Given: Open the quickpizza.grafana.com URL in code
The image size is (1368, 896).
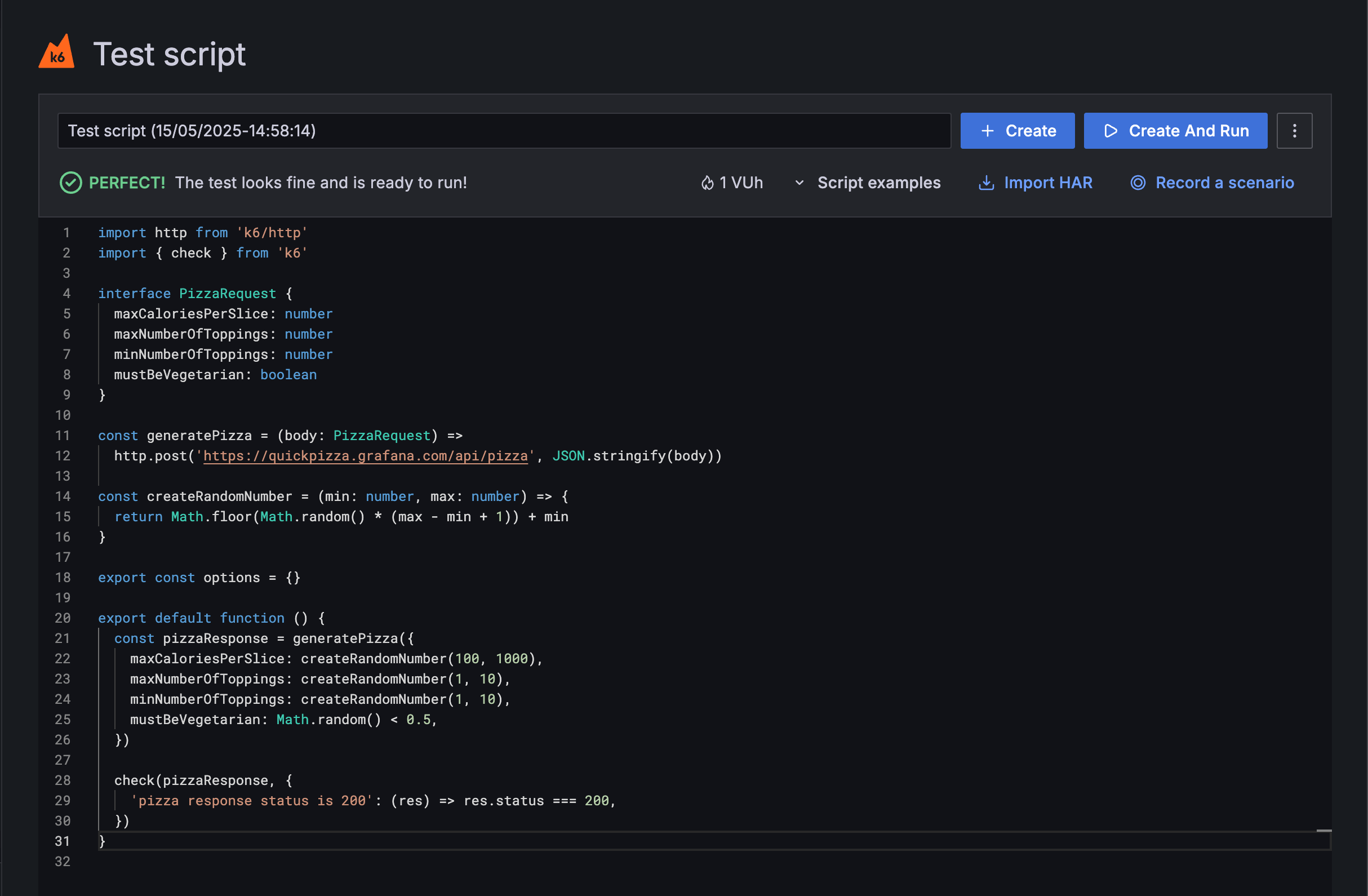Looking at the screenshot, I should click(x=365, y=456).
